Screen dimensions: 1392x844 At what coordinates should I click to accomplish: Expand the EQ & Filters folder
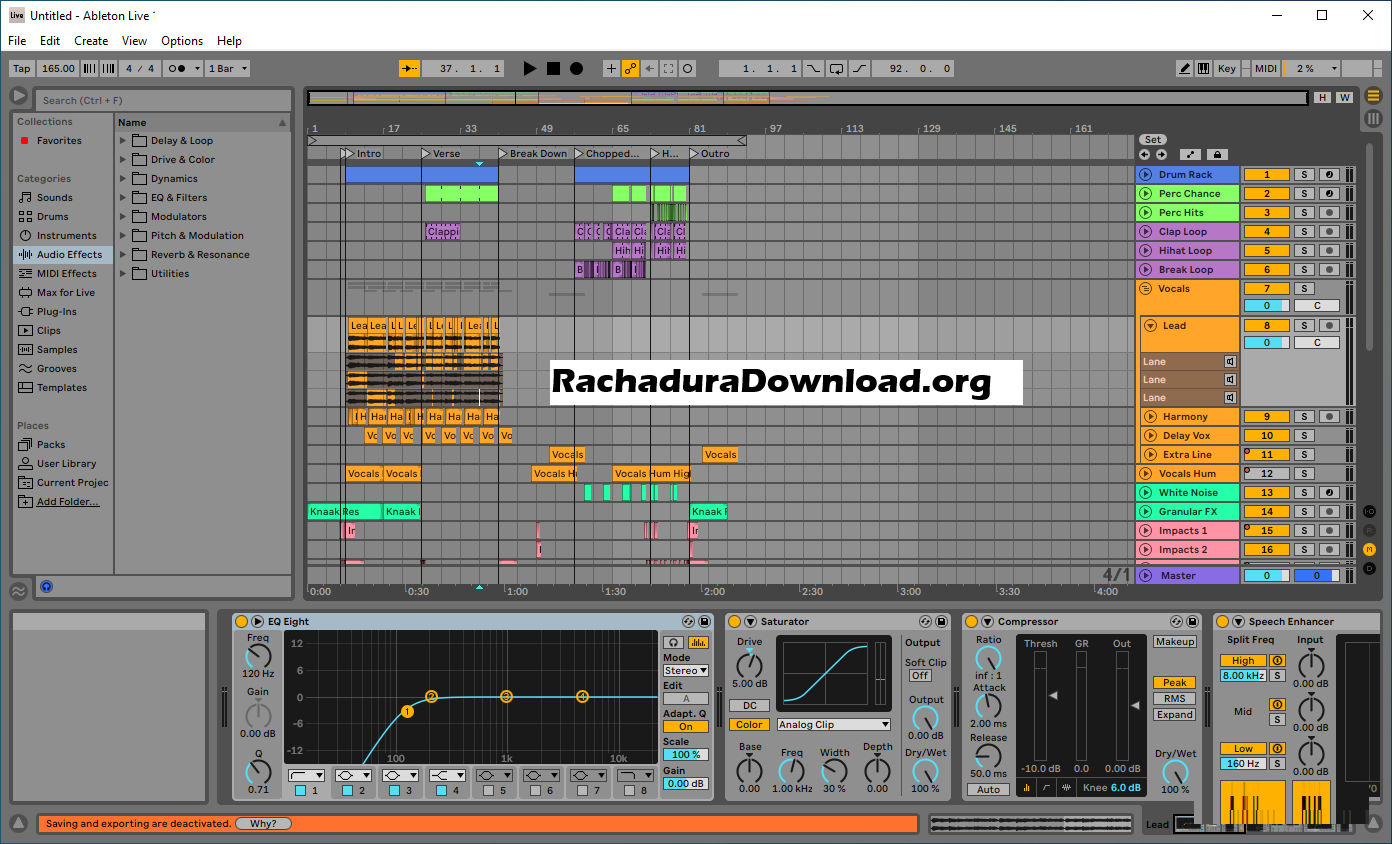coord(123,197)
